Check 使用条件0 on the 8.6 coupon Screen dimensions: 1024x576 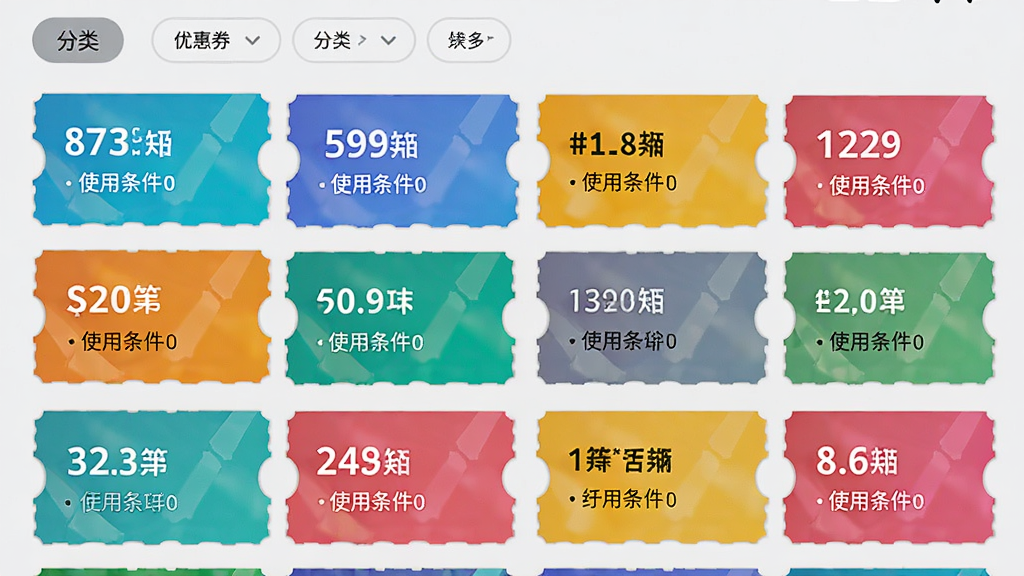tap(876, 501)
